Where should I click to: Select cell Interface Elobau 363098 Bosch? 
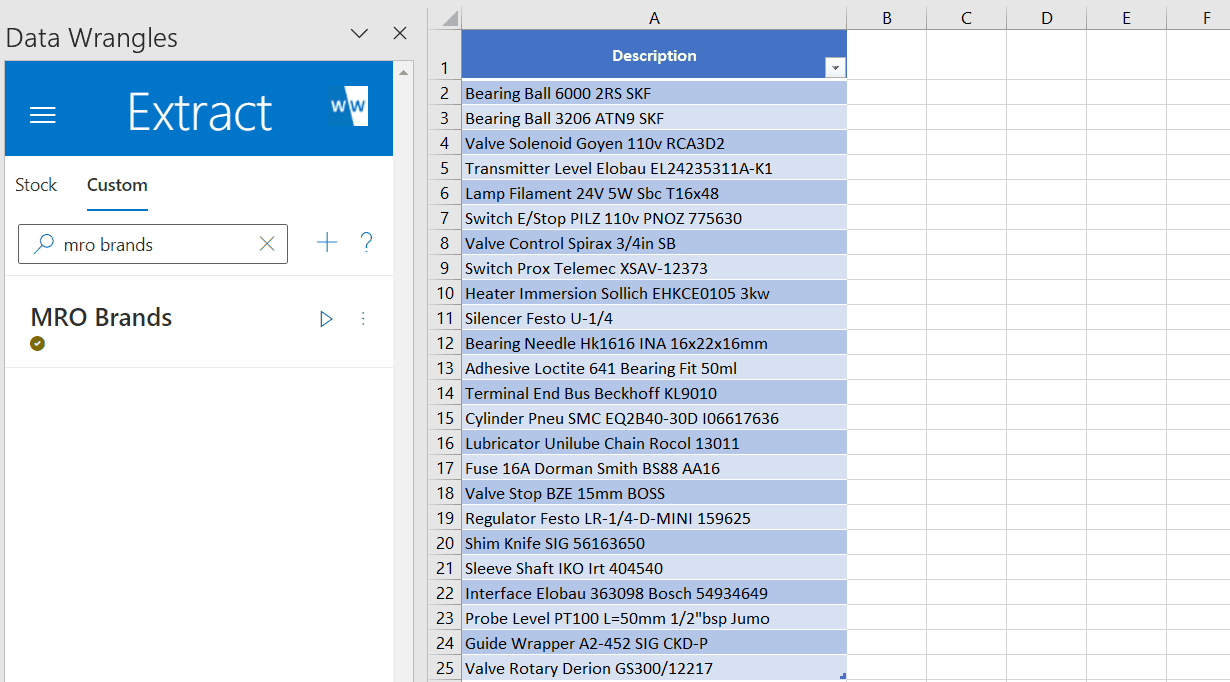(654, 593)
